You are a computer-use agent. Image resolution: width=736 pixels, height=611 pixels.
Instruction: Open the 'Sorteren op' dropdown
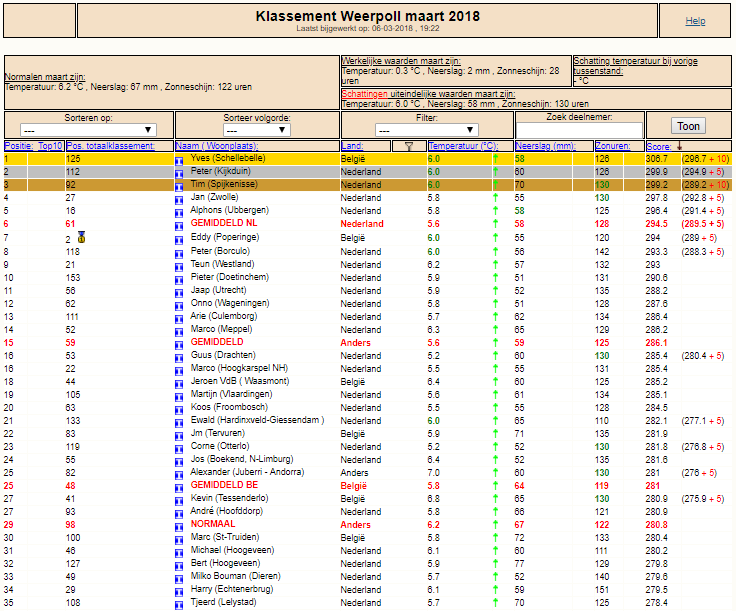pos(88,130)
